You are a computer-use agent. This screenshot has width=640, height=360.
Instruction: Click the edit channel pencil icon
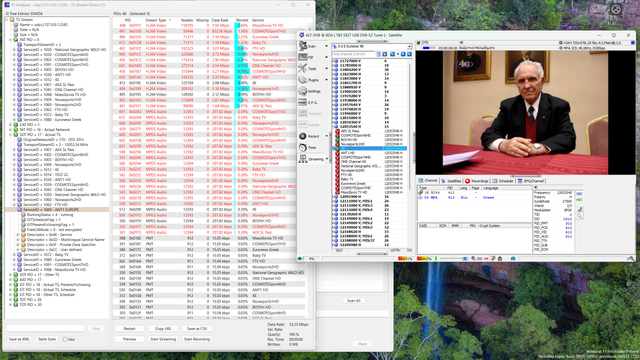pos(580,209)
